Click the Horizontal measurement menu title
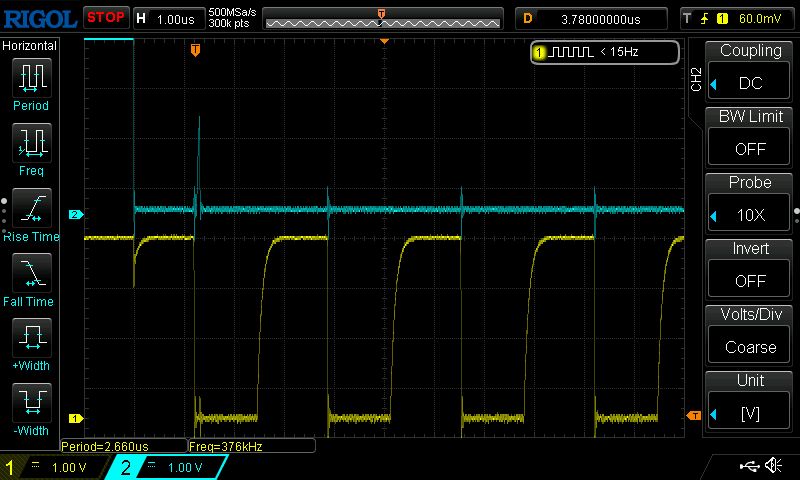The image size is (800, 480). pyautogui.click(x=30, y=46)
